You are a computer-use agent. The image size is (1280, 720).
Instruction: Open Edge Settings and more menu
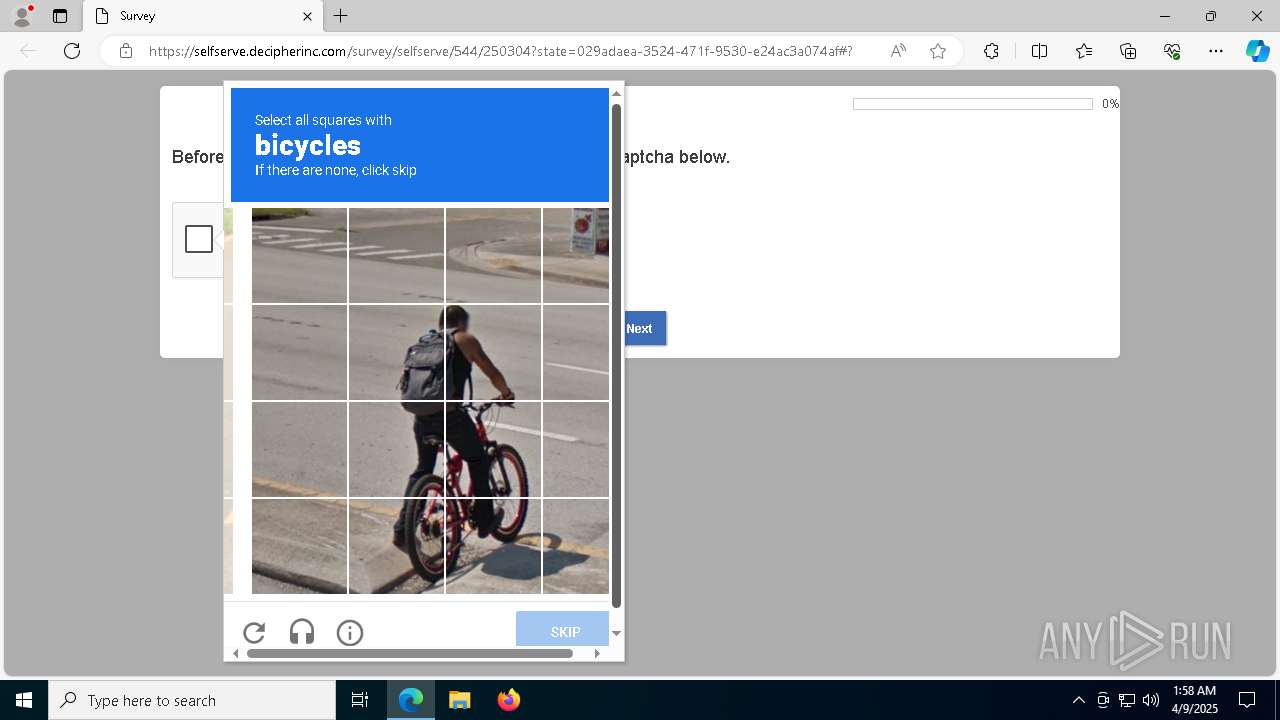[1216, 51]
